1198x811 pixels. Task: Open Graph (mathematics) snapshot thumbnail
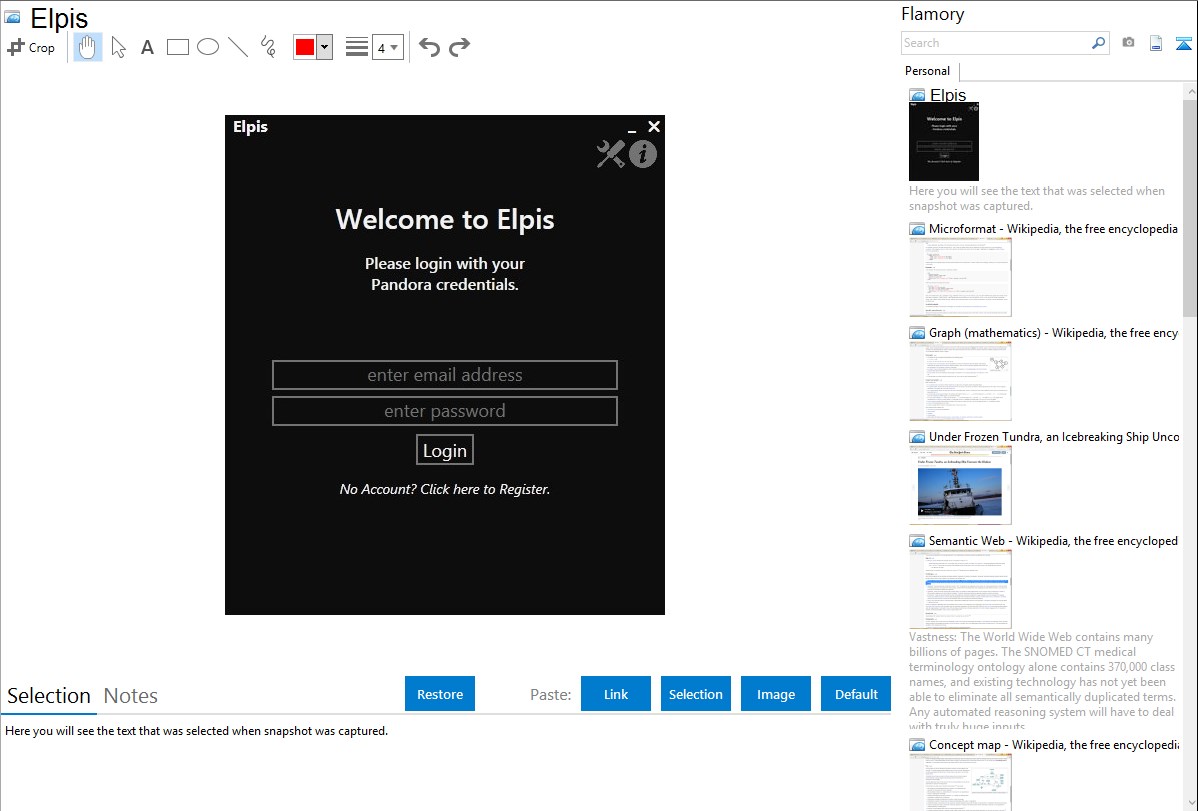click(x=960, y=381)
